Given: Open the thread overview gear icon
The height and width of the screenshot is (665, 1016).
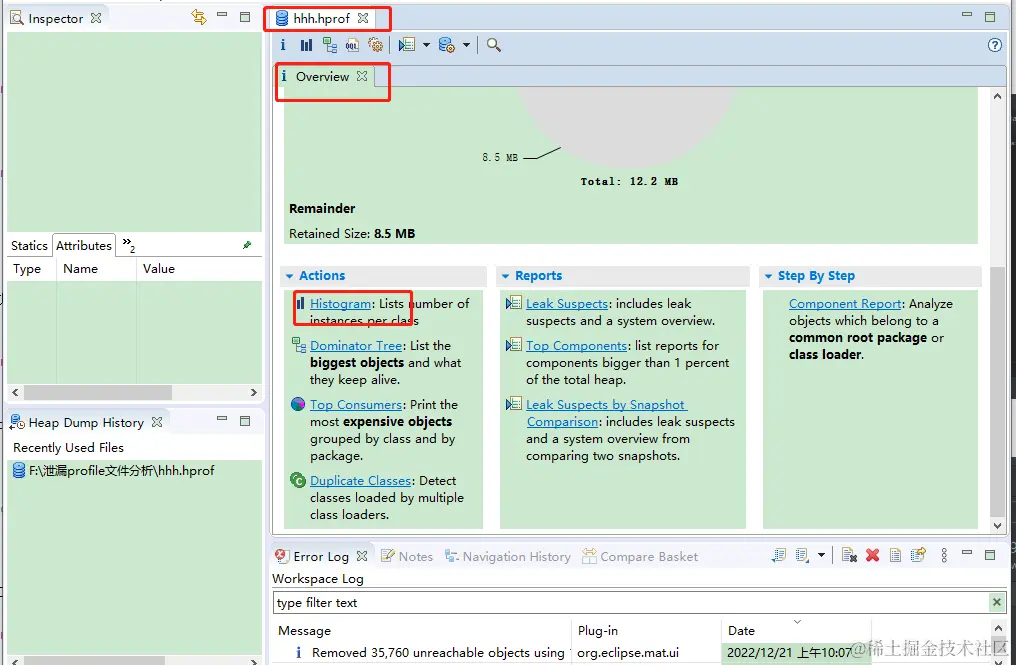Looking at the screenshot, I should click(375, 45).
